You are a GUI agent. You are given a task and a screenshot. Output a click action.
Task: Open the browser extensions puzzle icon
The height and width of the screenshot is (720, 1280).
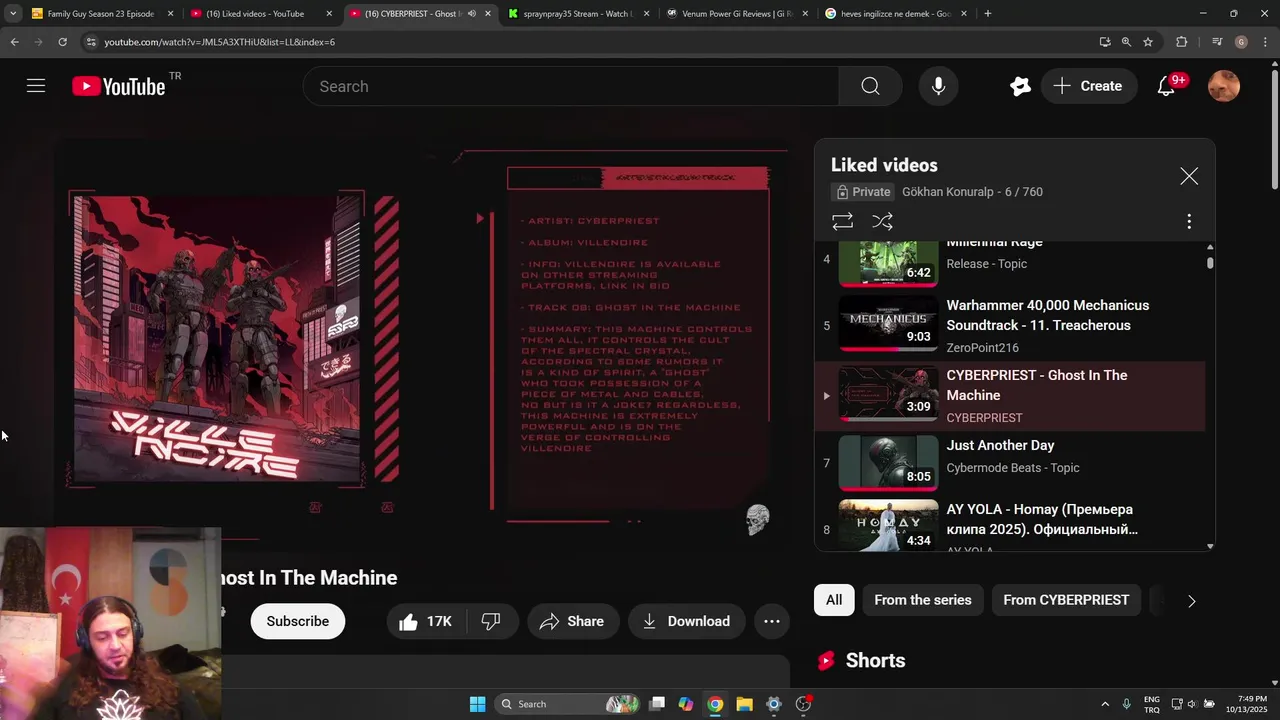(x=1182, y=42)
